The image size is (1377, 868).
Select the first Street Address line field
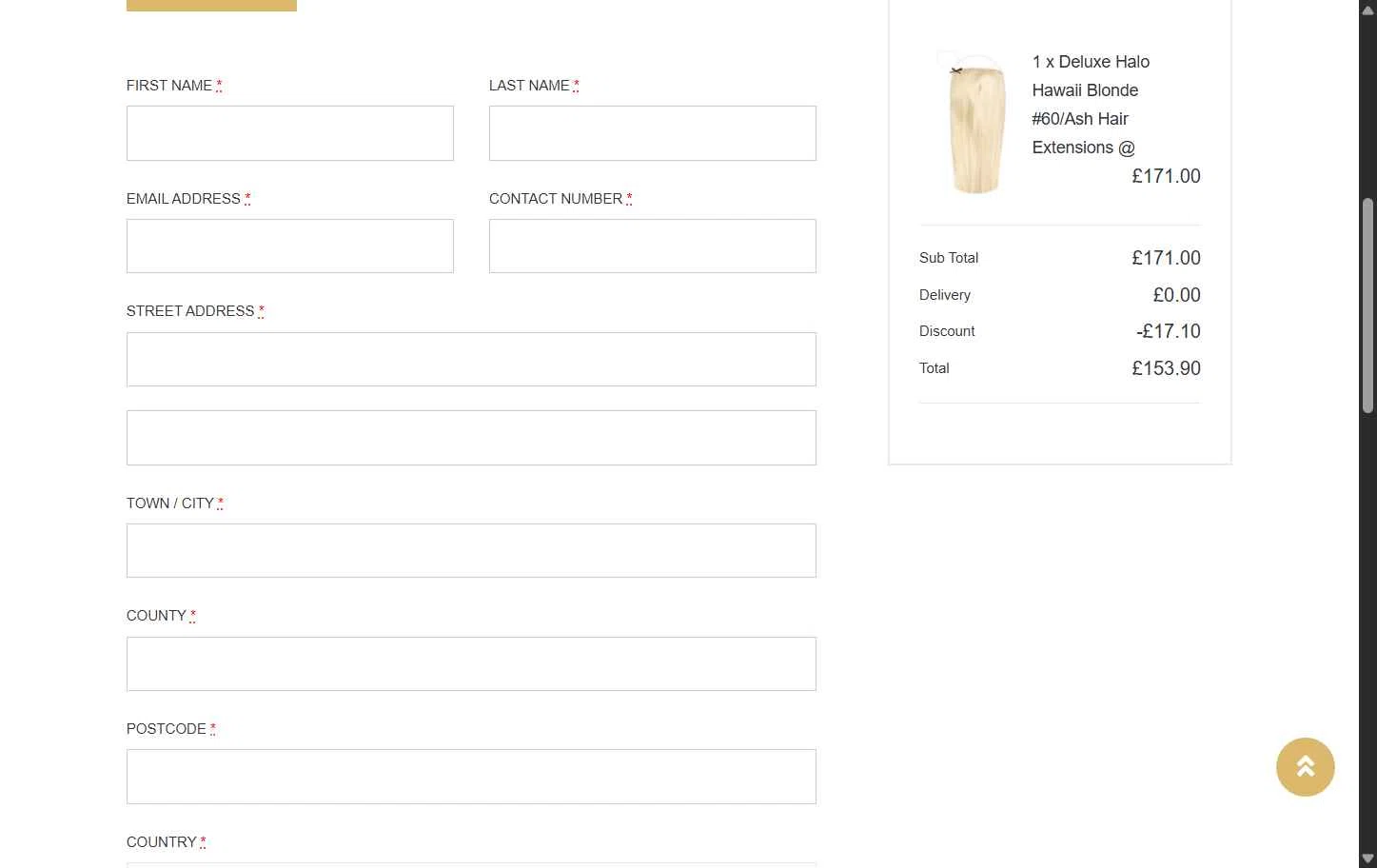click(x=471, y=360)
